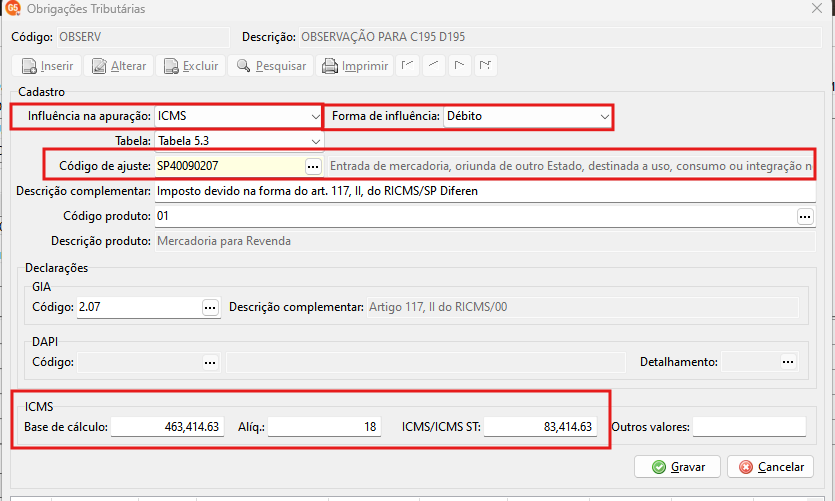Open the Tabela 5.3 dropdown
Screen dimensions: 835x501
315,141
